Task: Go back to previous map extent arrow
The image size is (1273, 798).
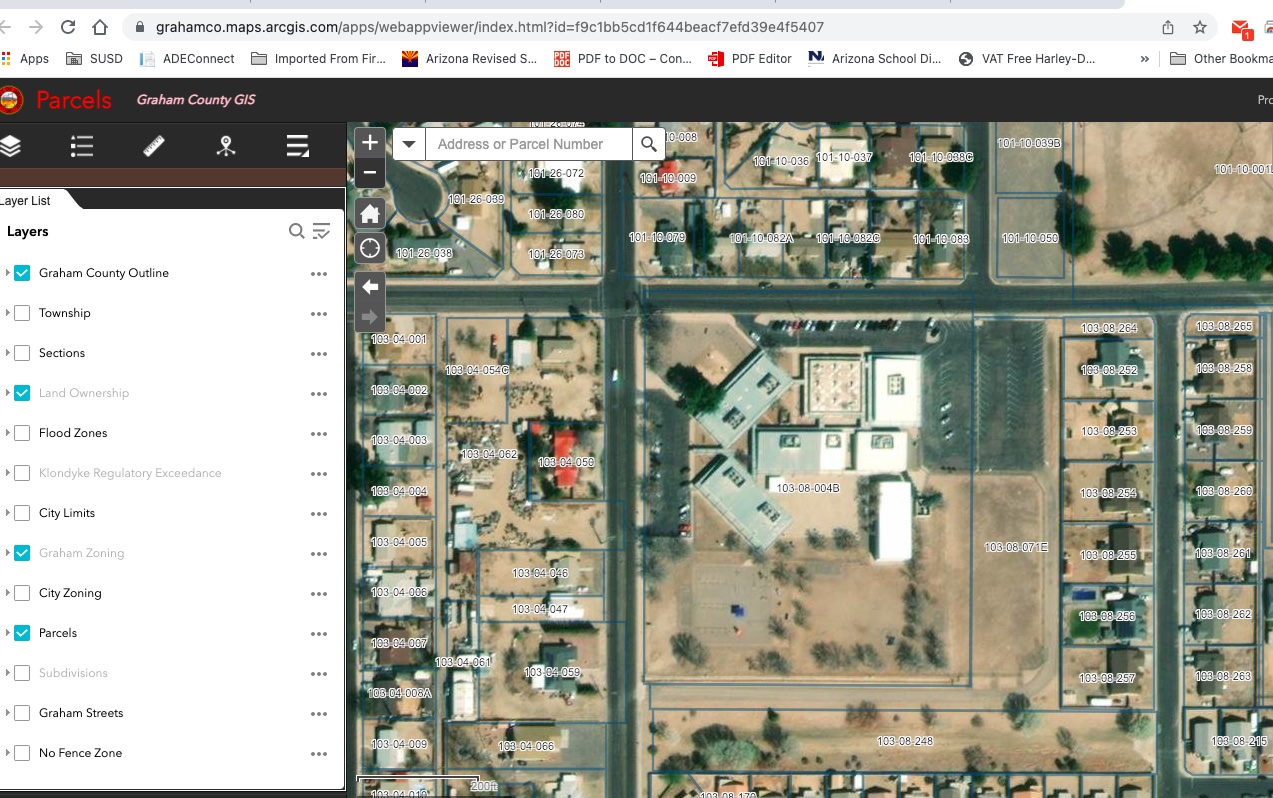Action: click(x=370, y=287)
